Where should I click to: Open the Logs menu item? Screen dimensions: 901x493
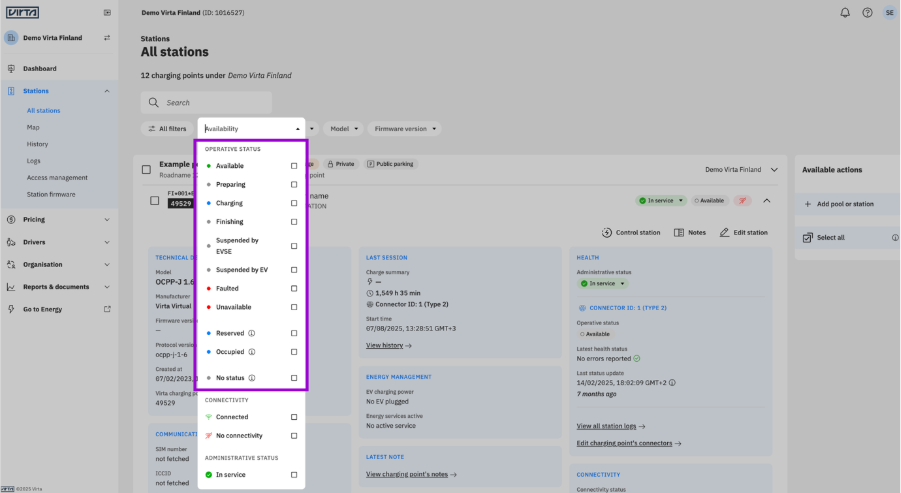click(x=33, y=161)
